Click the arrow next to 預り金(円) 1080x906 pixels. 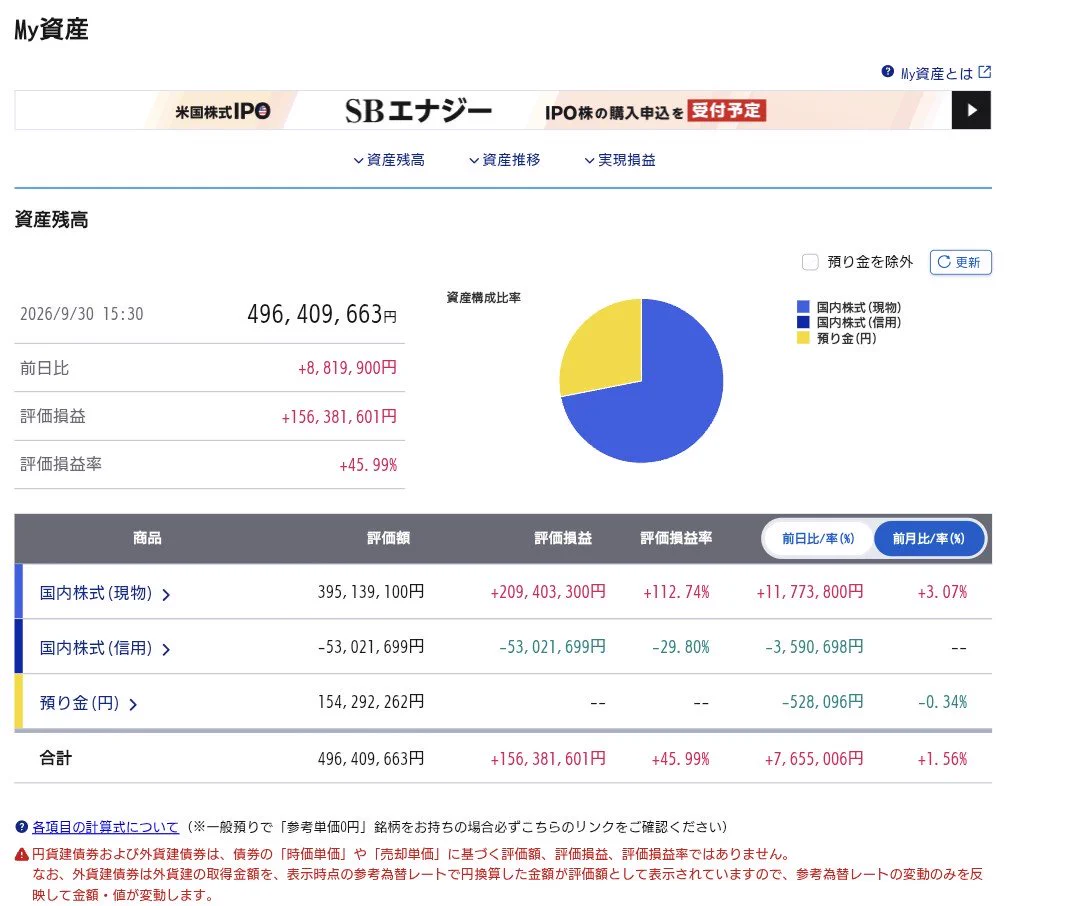coord(133,704)
